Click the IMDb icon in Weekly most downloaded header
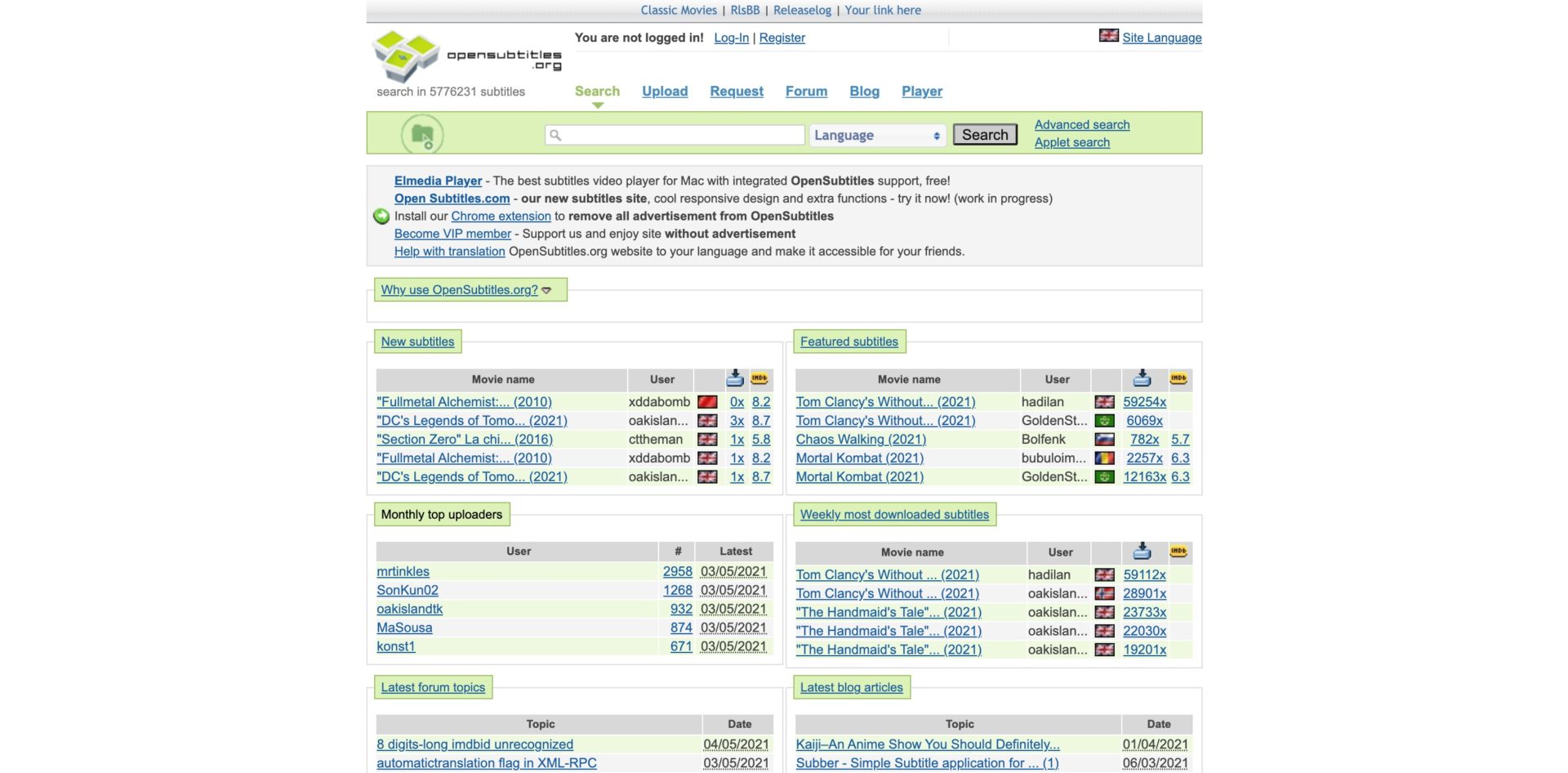This screenshot has width=1568, height=773. point(1178,552)
